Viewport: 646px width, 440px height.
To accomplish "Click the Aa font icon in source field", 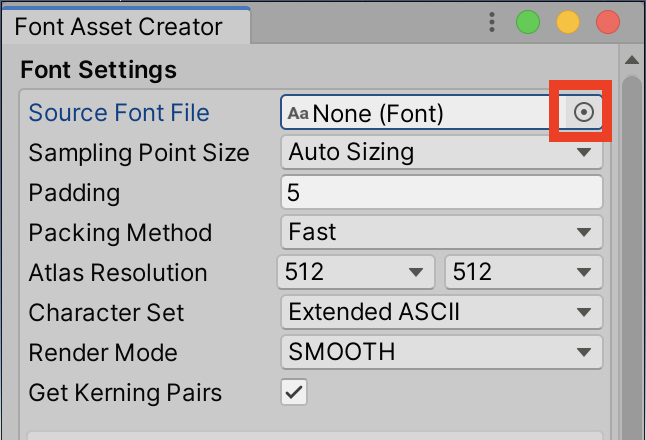I will tap(298, 114).
